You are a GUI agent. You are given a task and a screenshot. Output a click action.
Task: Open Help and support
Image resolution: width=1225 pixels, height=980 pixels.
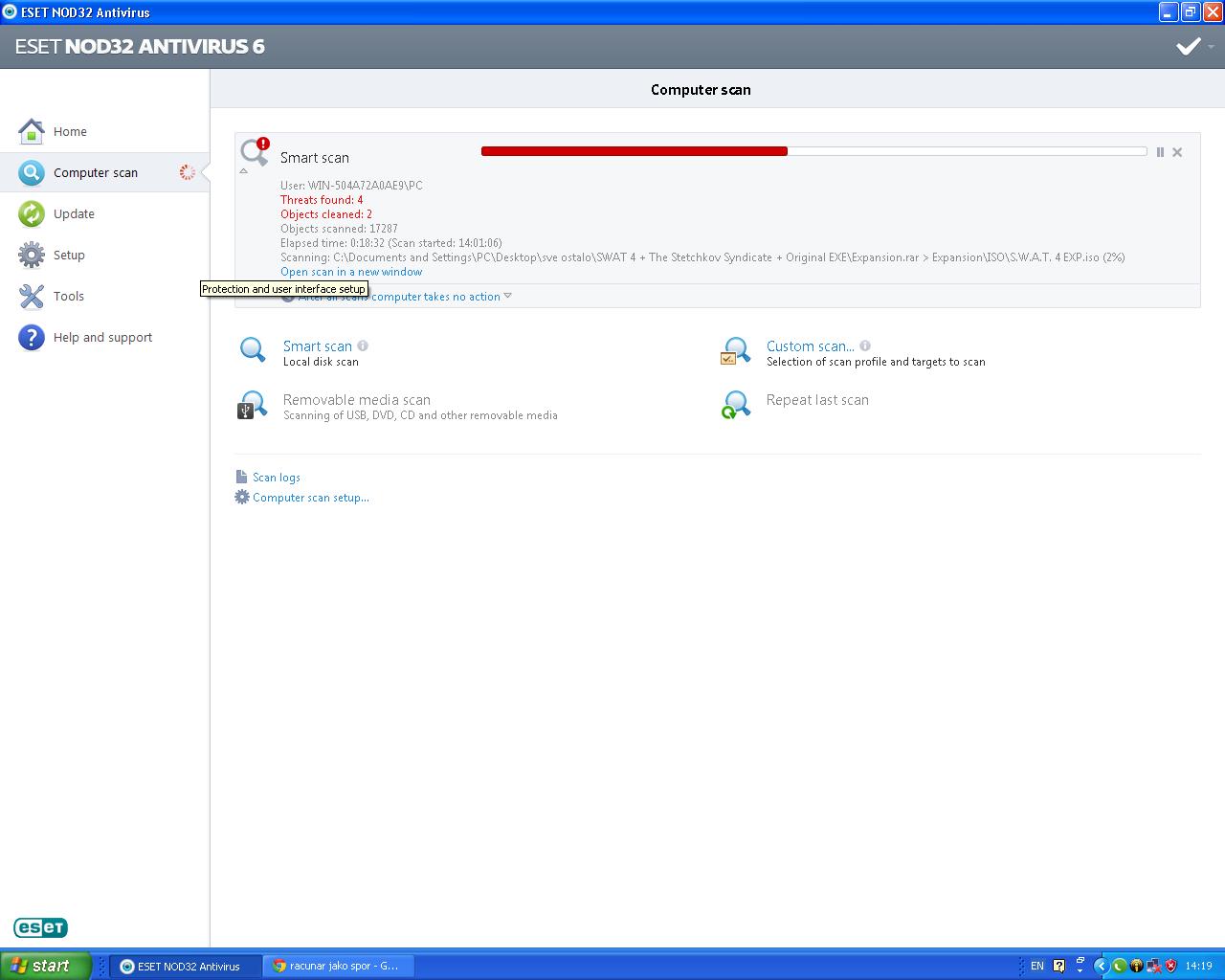pyautogui.click(x=102, y=338)
